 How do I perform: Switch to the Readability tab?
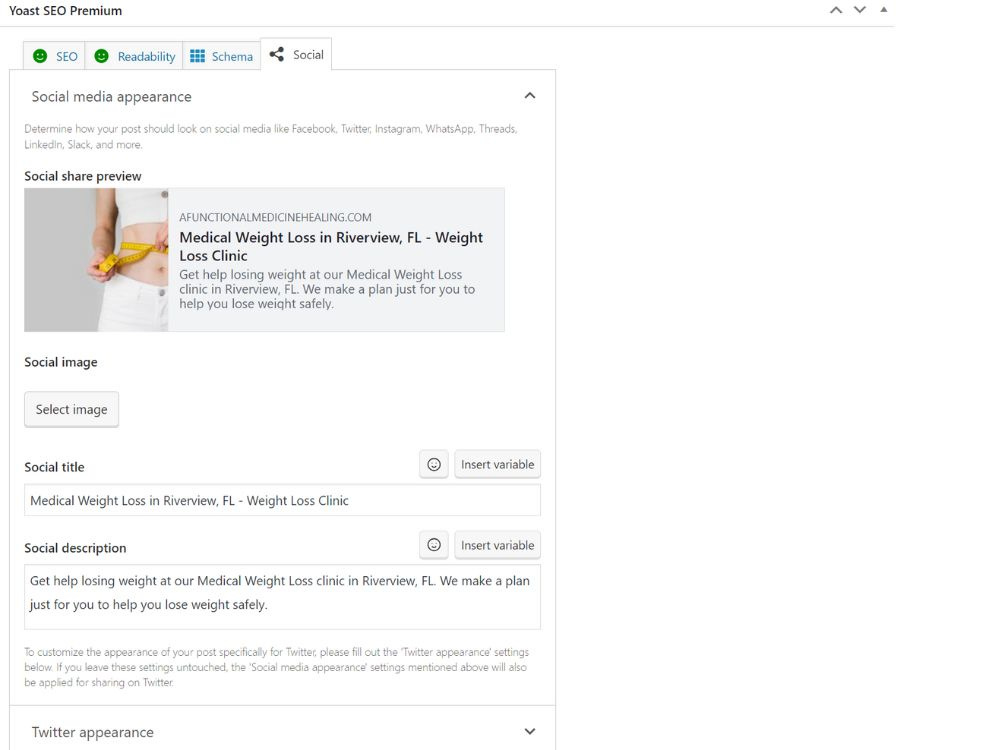click(135, 56)
